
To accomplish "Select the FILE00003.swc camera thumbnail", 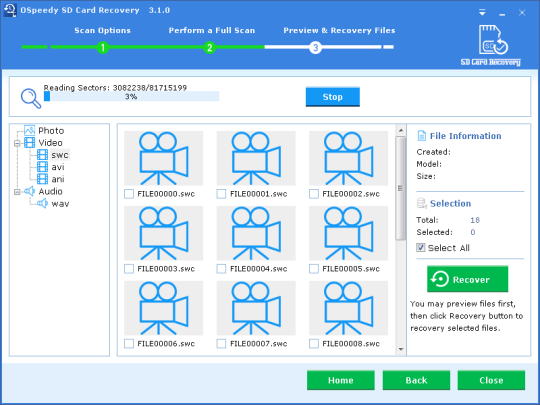I will [164, 233].
